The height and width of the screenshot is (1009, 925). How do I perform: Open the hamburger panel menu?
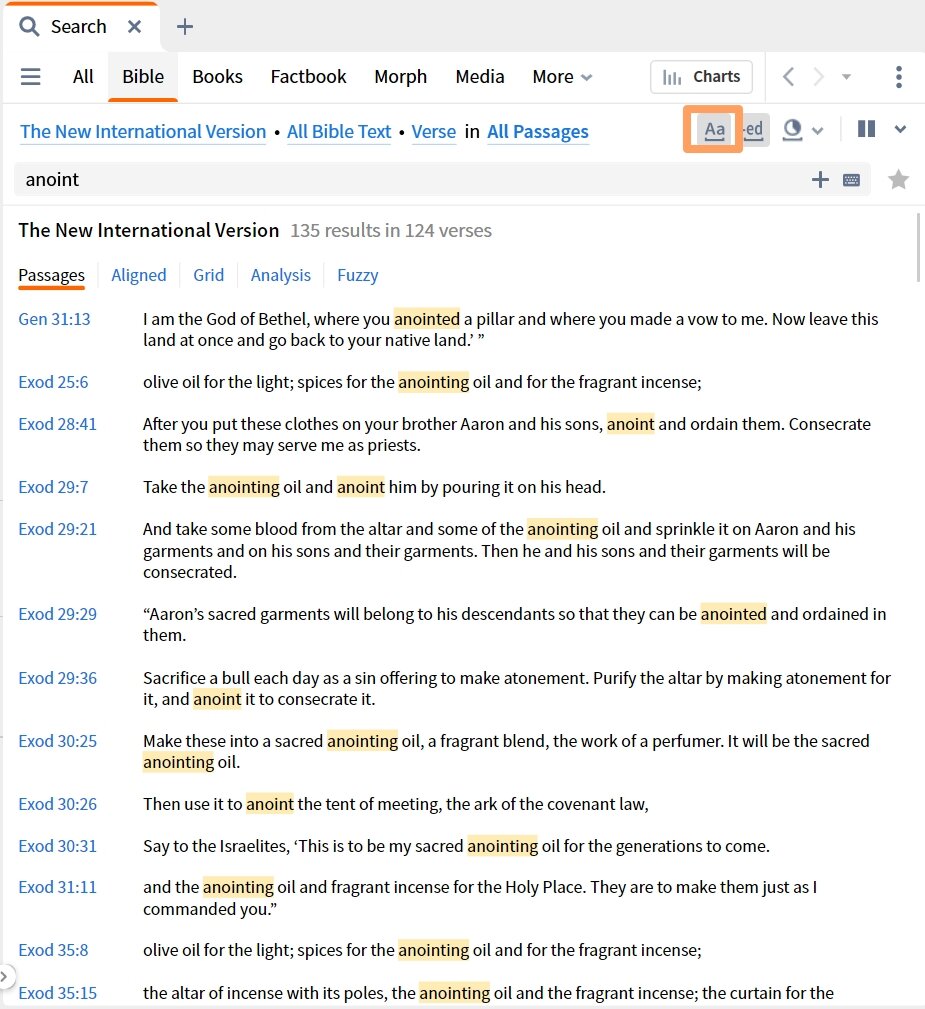30,77
